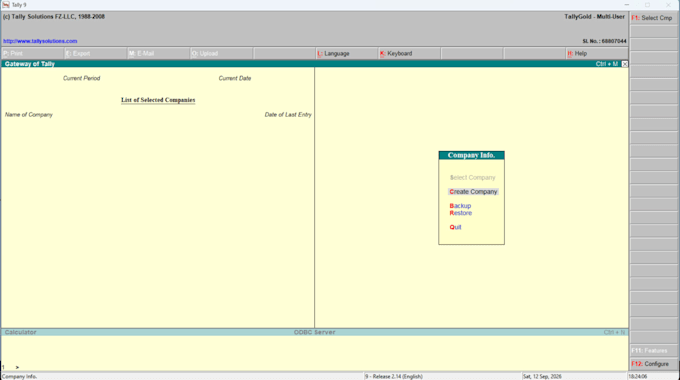The width and height of the screenshot is (680, 380).
Task: Open the Keyboard toolbar option
Action: [x=409, y=53]
